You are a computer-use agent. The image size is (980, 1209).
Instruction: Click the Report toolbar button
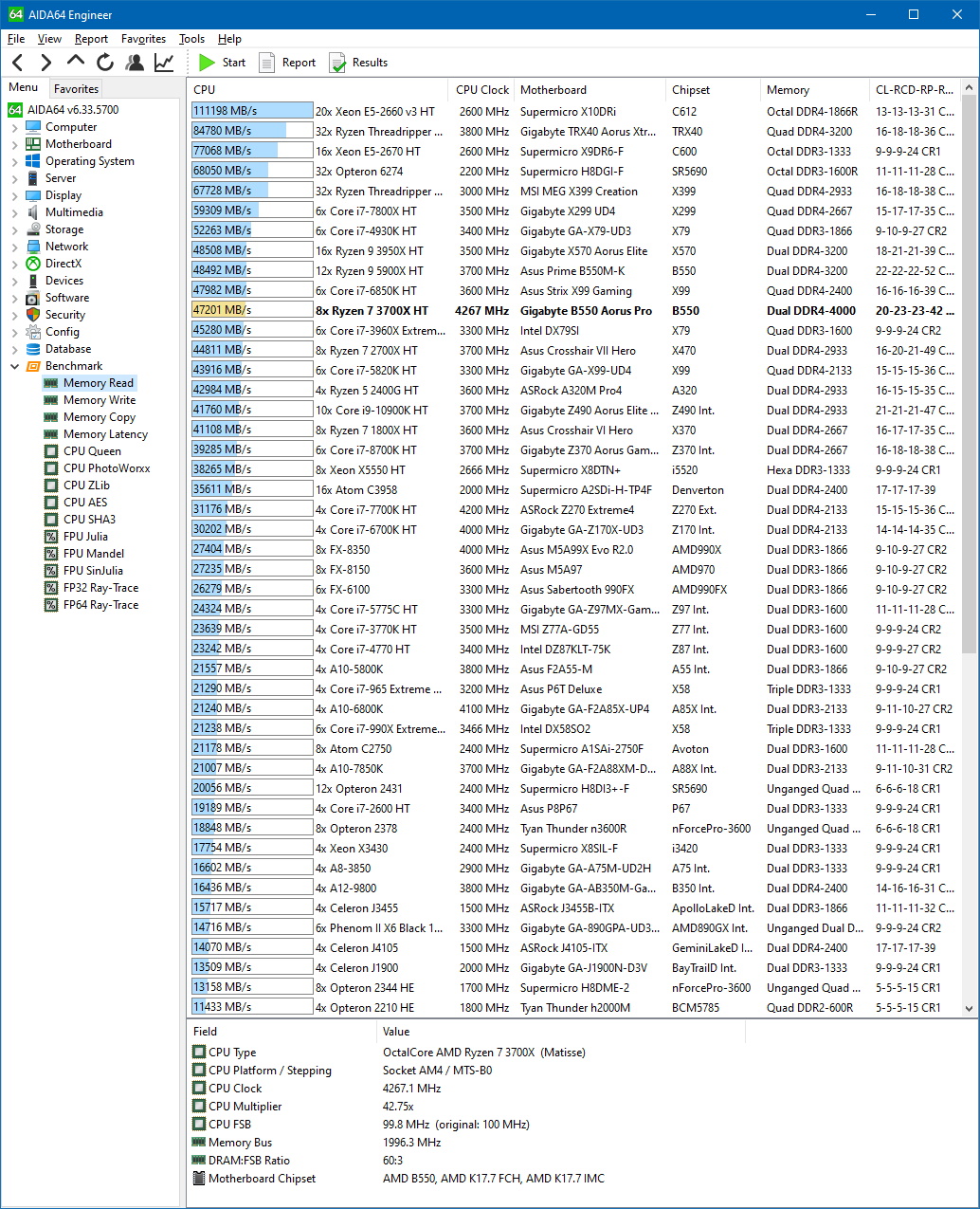coord(287,63)
